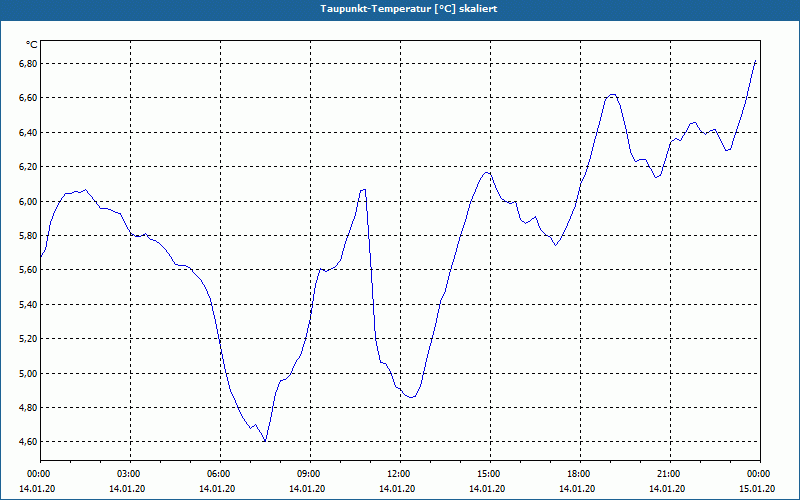Click the 5,40 y-axis tick label
800x500 pixels.
point(27,305)
